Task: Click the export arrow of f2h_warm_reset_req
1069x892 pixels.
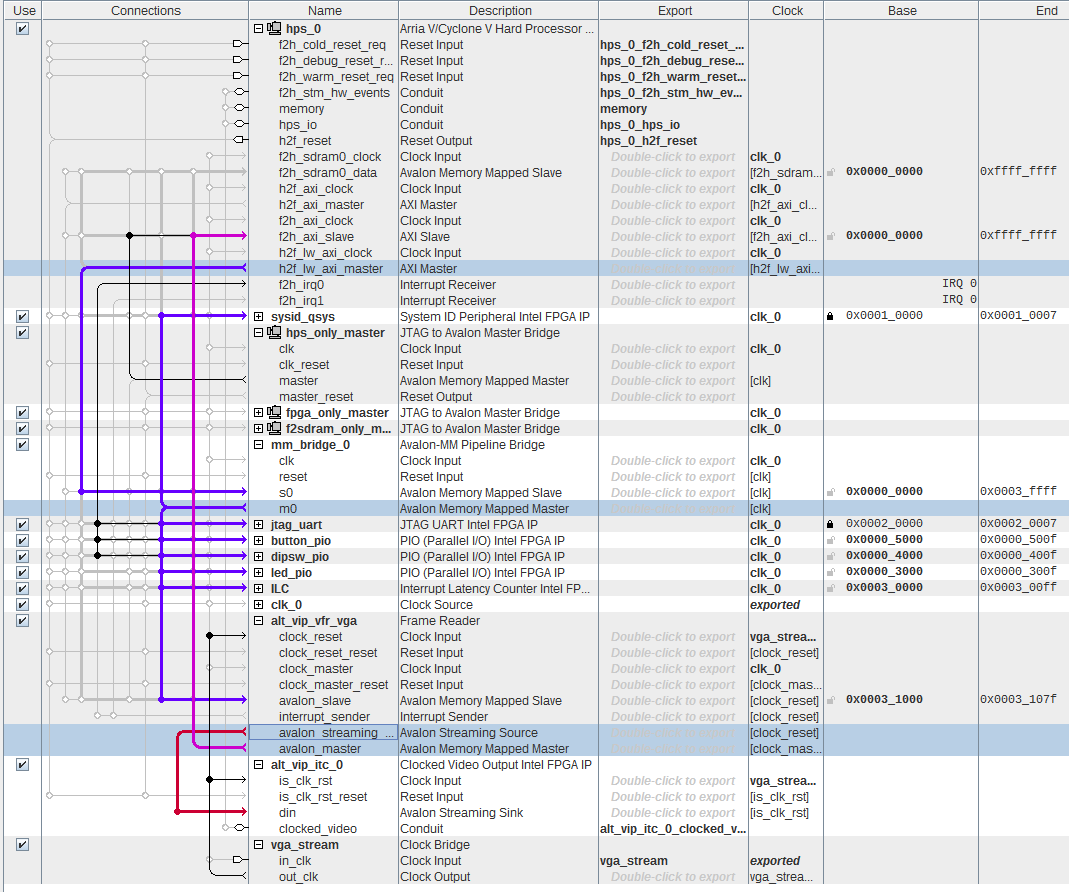Action: point(238,76)
